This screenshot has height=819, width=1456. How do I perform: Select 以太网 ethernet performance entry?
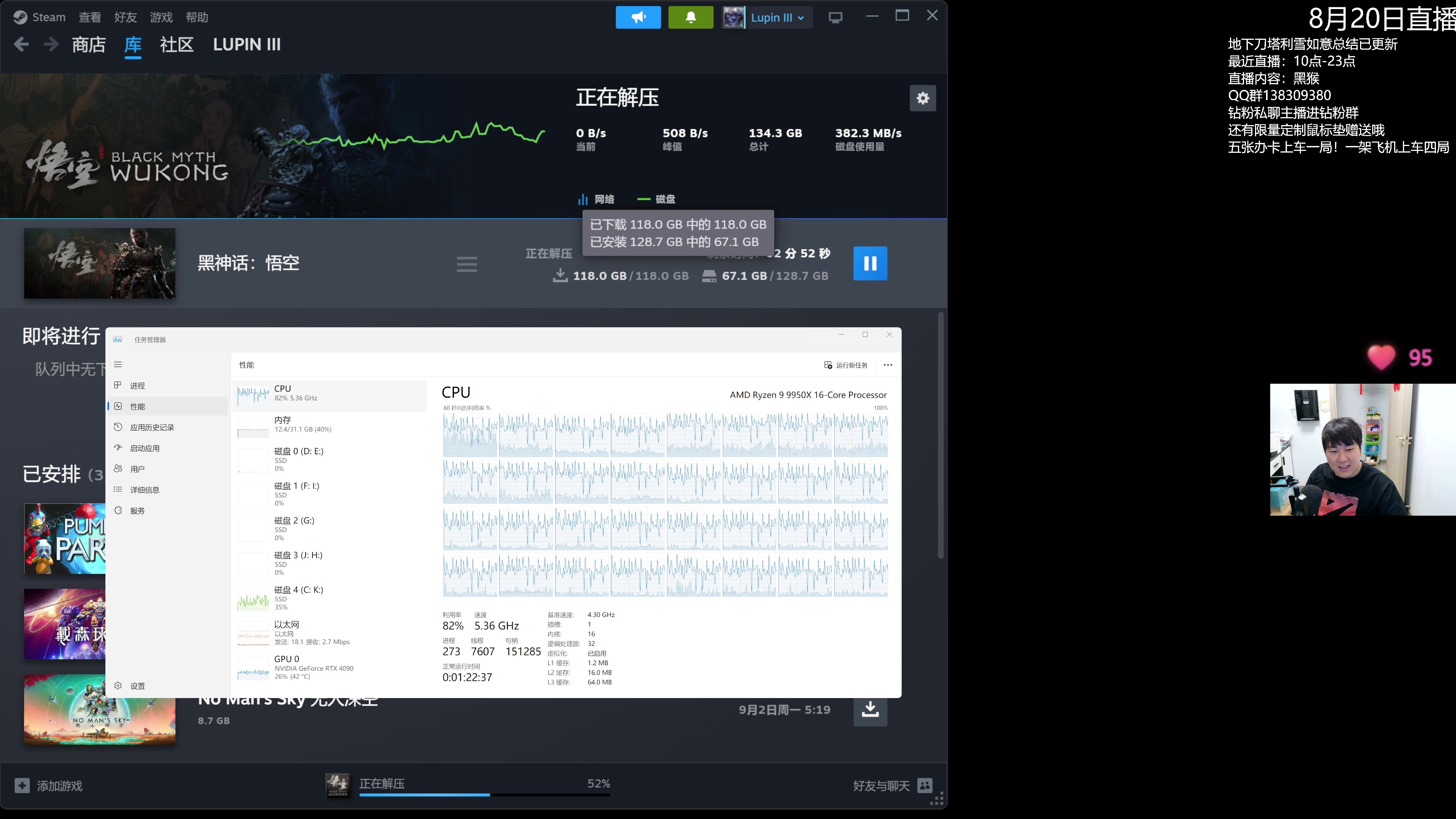pos(330,632)
